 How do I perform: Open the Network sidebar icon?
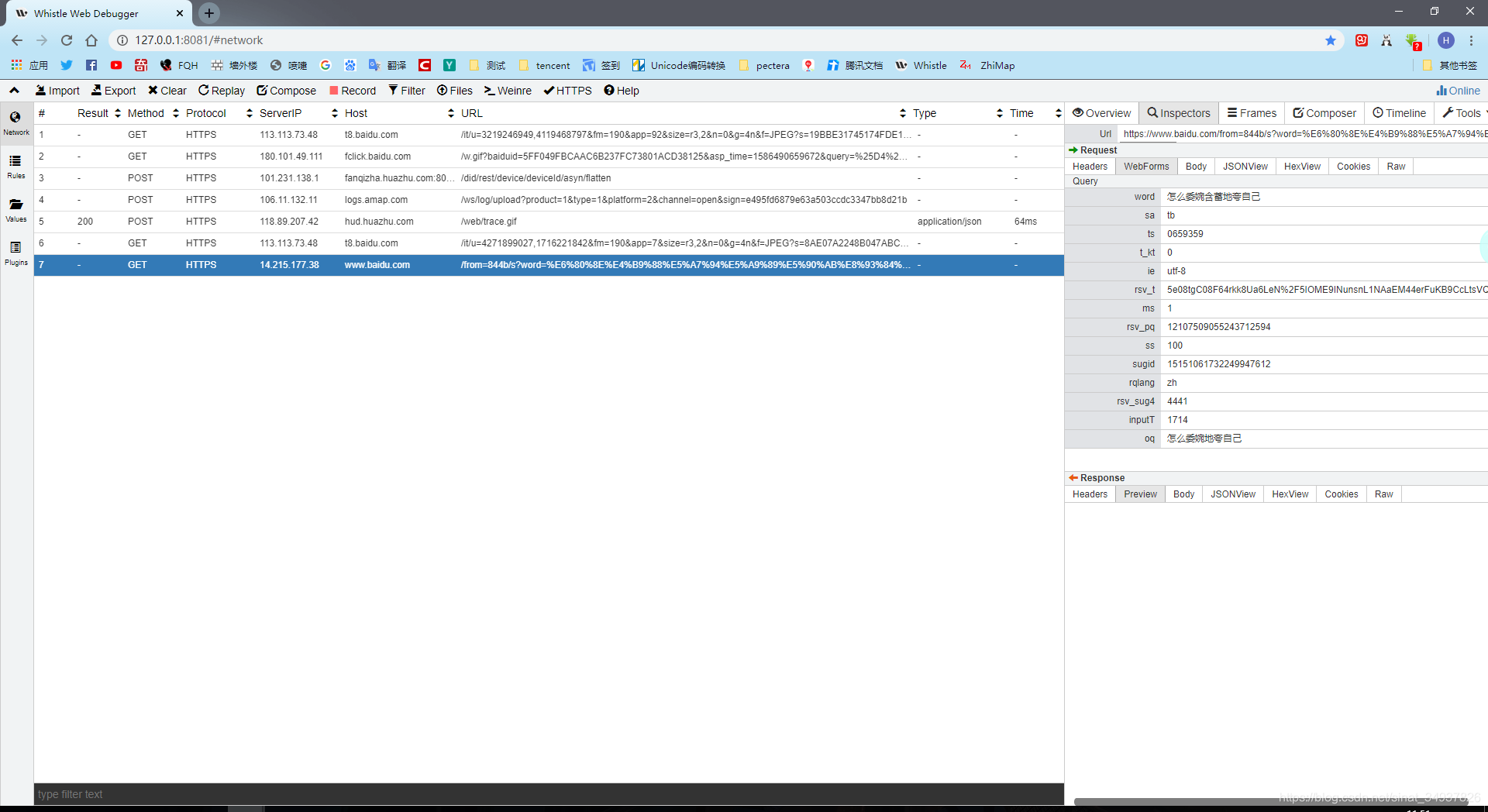tap(15, 122)
